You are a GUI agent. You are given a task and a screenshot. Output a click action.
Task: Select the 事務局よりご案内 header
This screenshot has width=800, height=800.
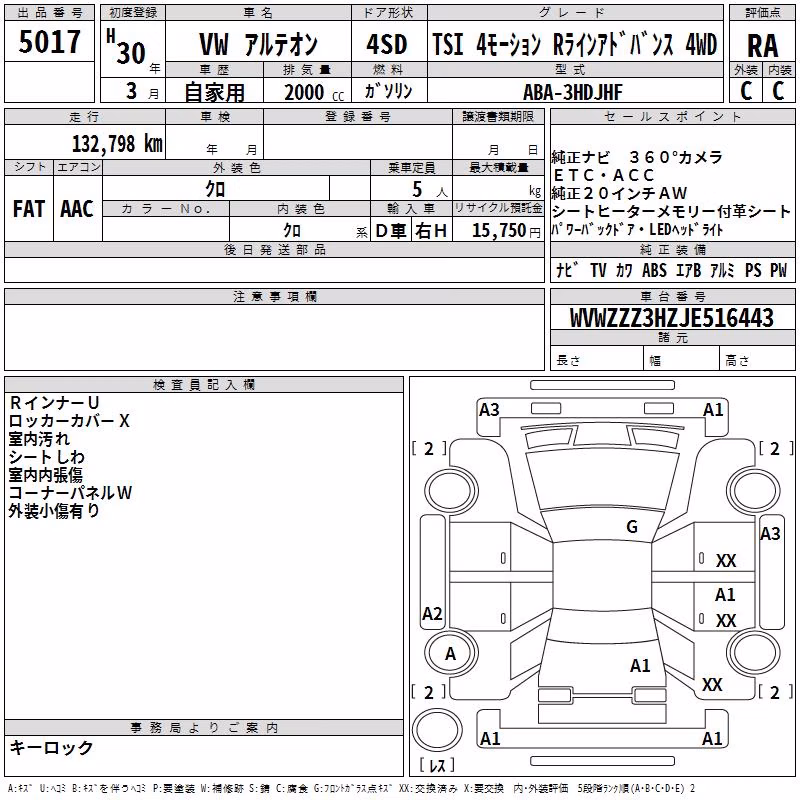point(204,728)
